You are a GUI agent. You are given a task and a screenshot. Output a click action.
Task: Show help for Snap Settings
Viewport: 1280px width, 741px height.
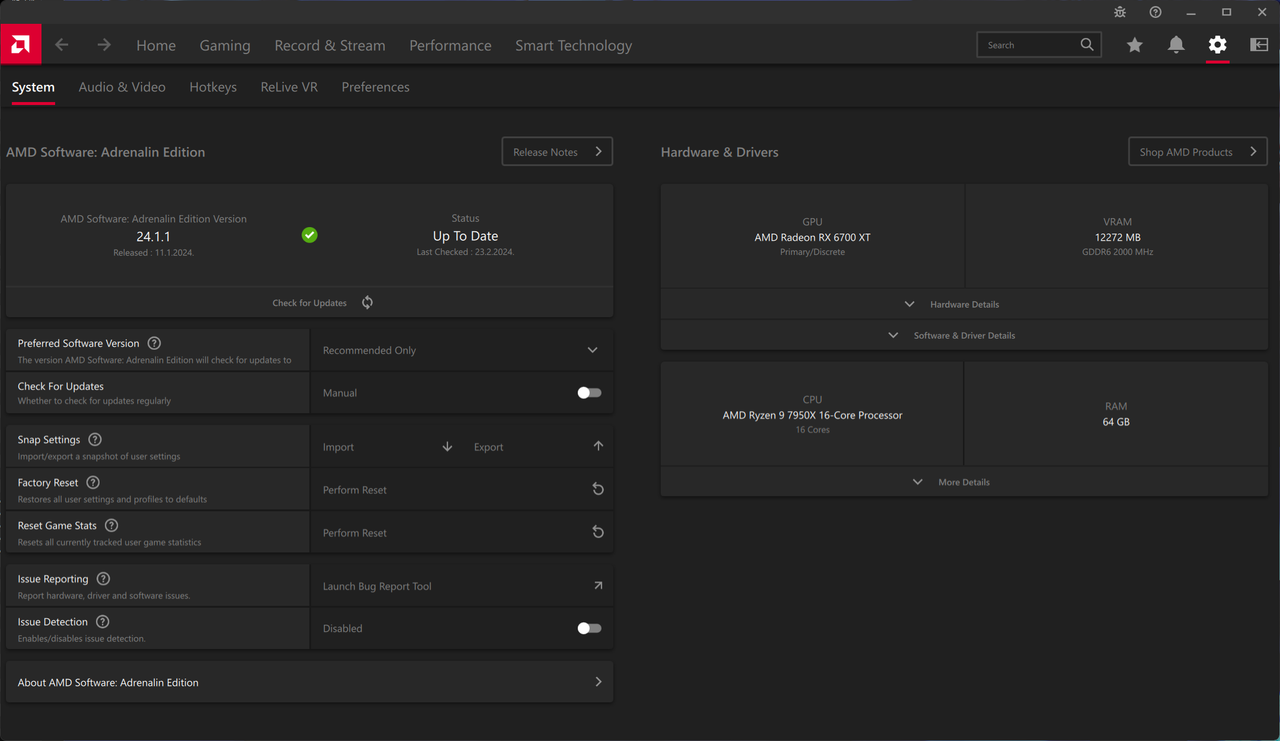coord(95,440)
